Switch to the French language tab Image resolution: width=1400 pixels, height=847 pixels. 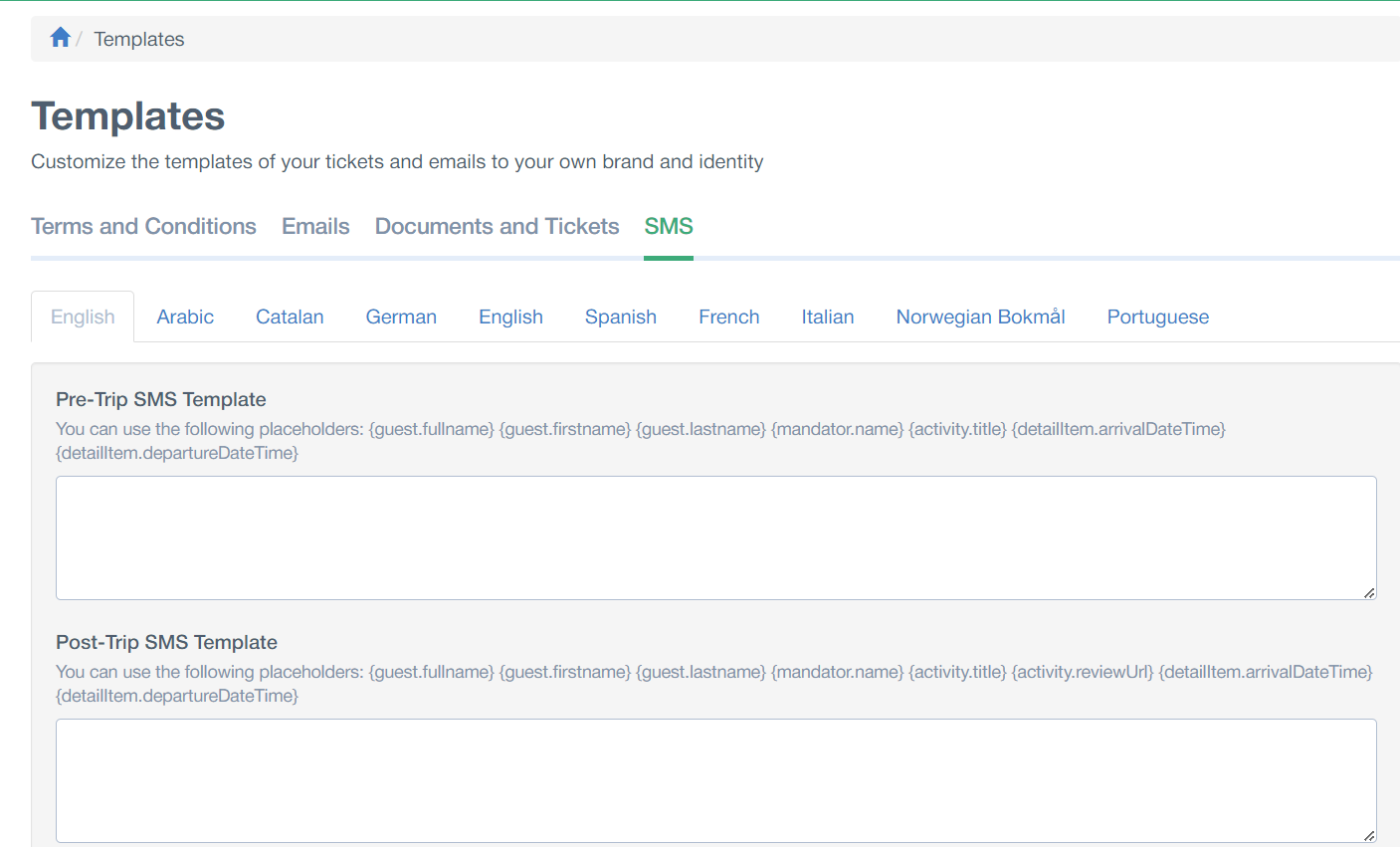pos(729,317)
